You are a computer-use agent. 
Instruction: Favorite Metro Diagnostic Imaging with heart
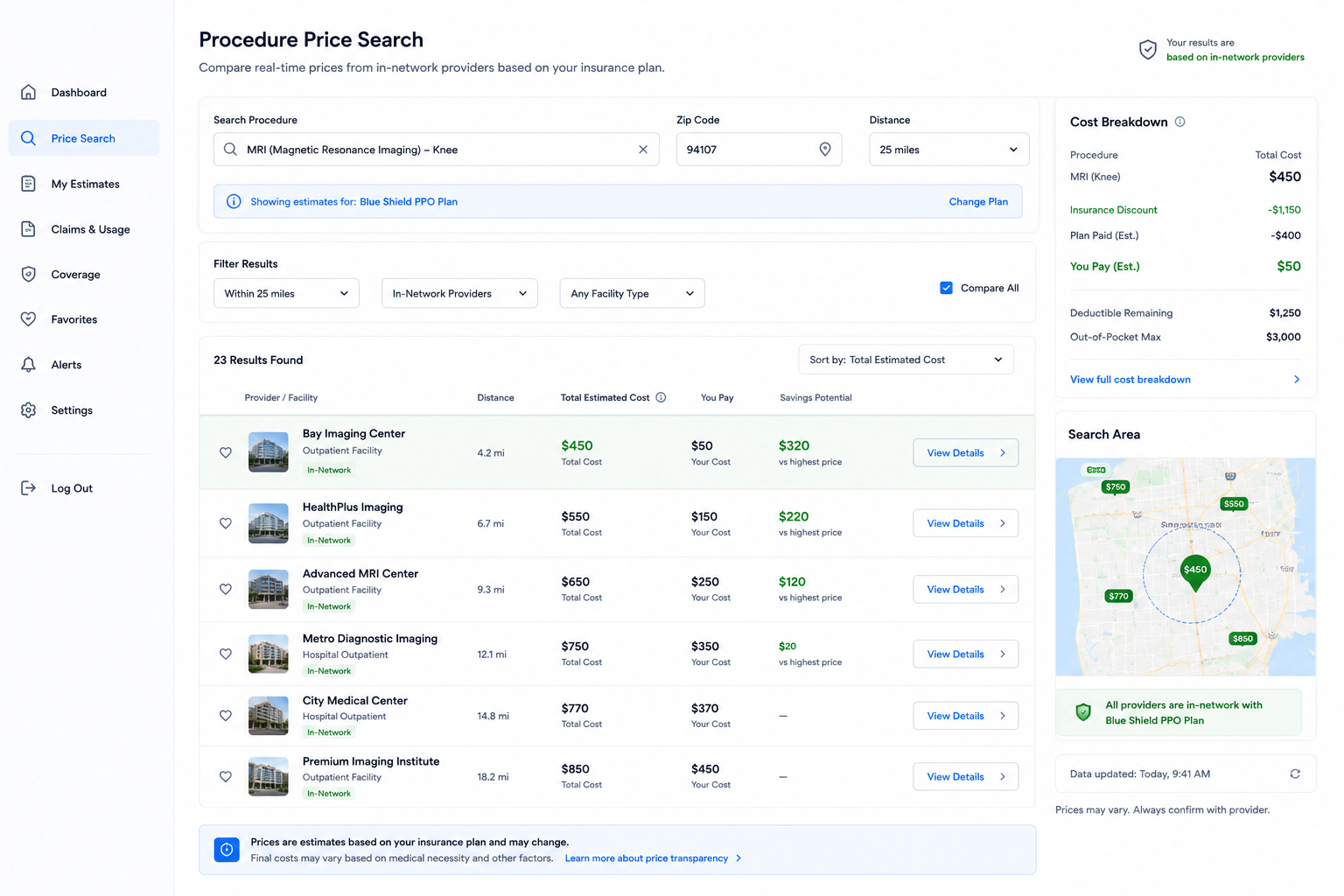(226, 654)
